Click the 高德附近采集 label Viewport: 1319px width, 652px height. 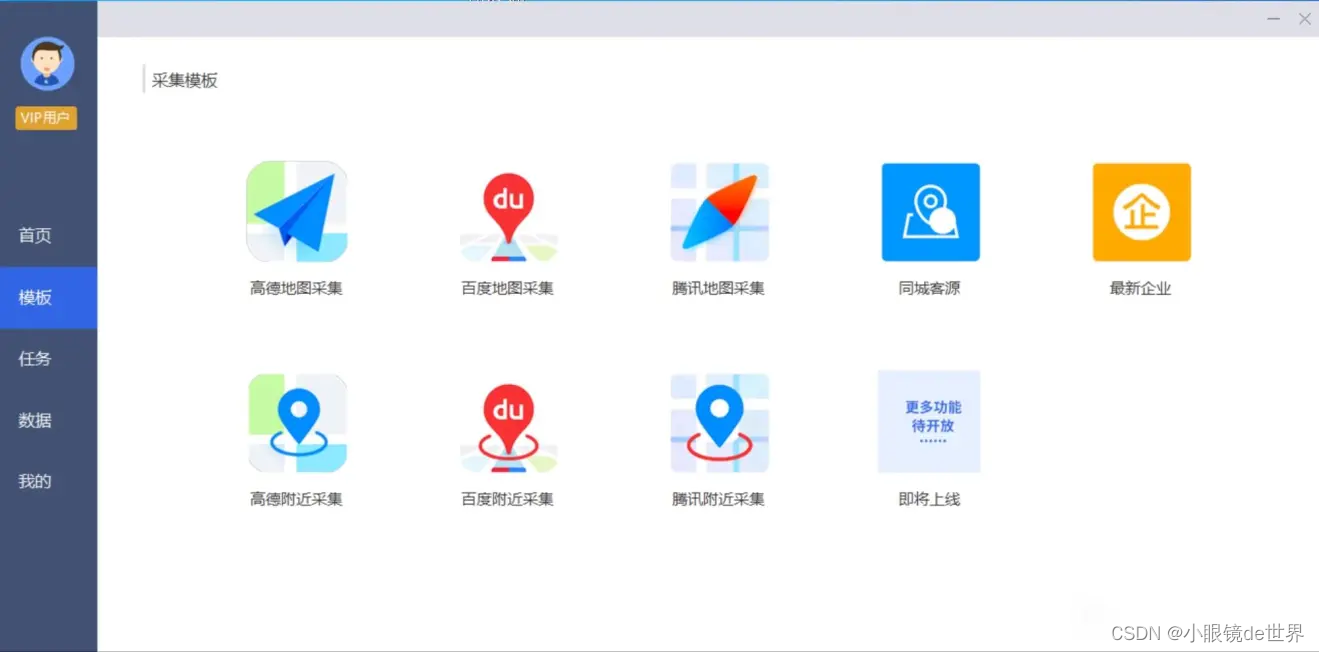coord(296,499)
